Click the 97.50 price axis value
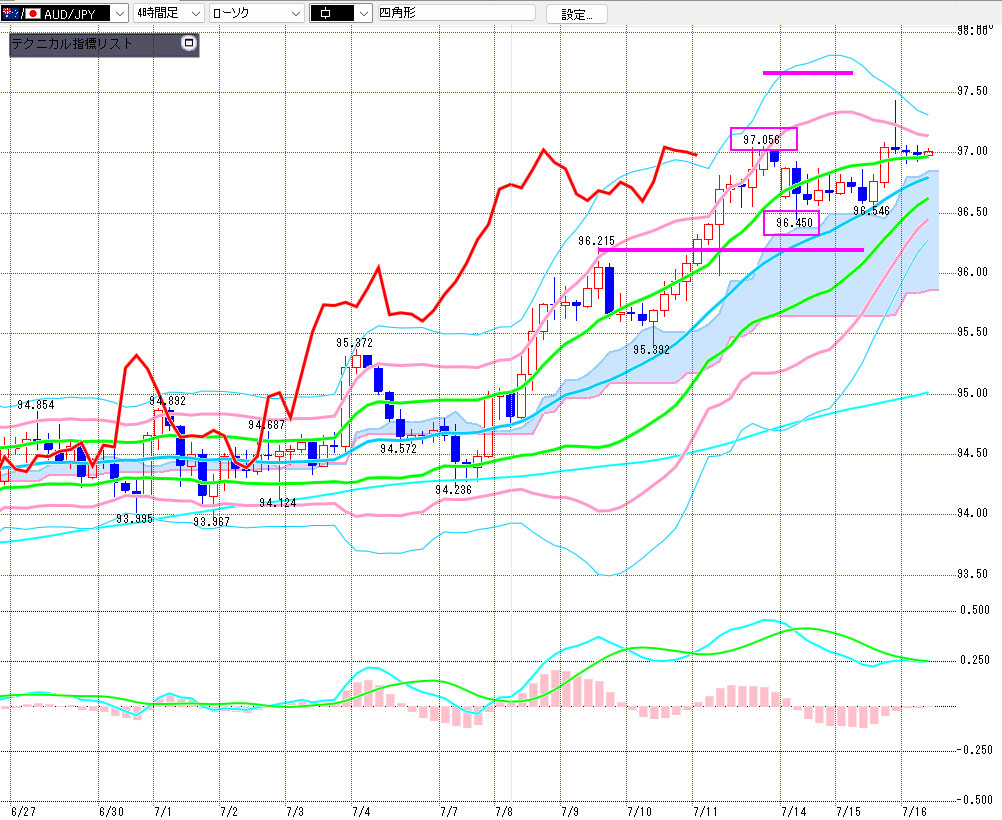The width and height of the screenshot is (1002, 820). (973, 91)
